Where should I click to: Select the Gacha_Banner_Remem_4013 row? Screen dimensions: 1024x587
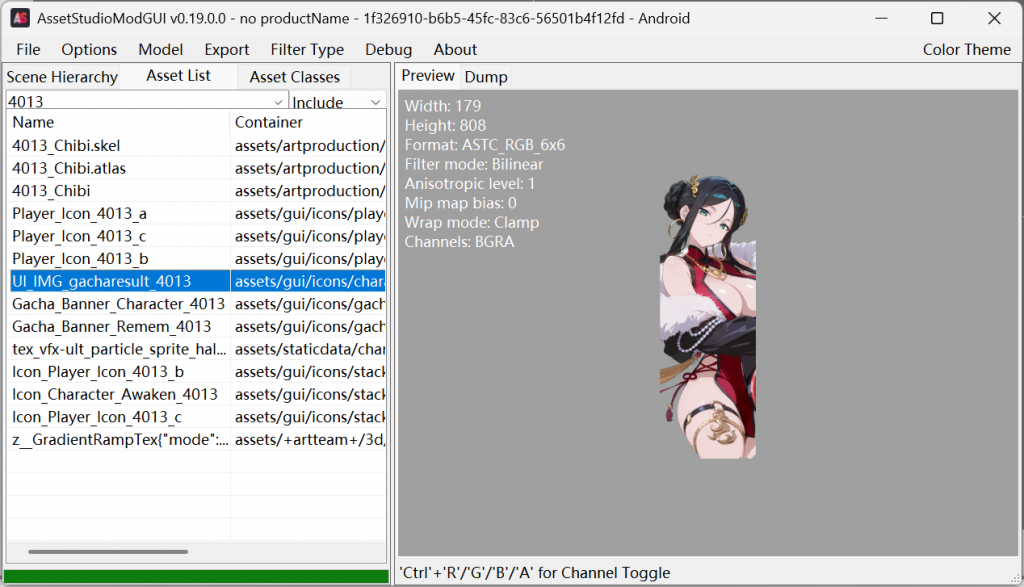197,326
